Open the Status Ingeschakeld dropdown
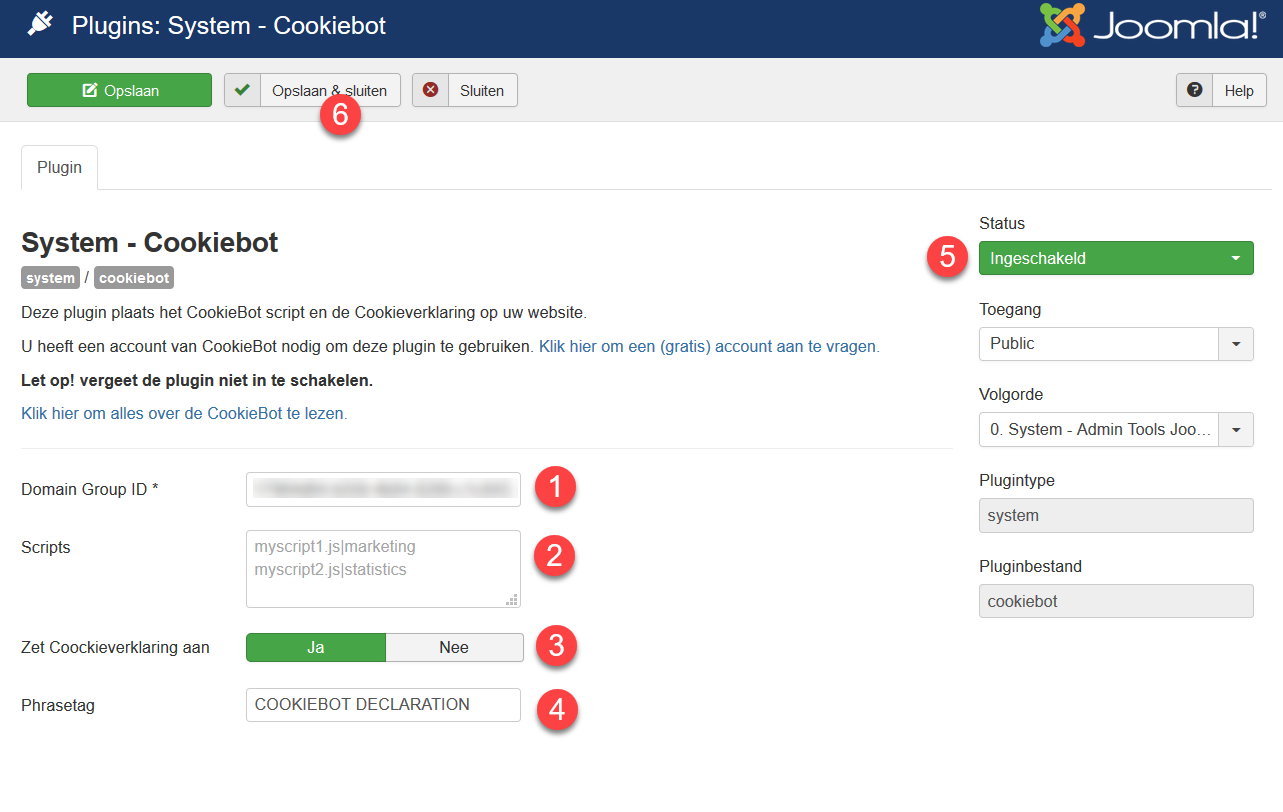The image size is (1283, 812). click(x=1116, y=258)
